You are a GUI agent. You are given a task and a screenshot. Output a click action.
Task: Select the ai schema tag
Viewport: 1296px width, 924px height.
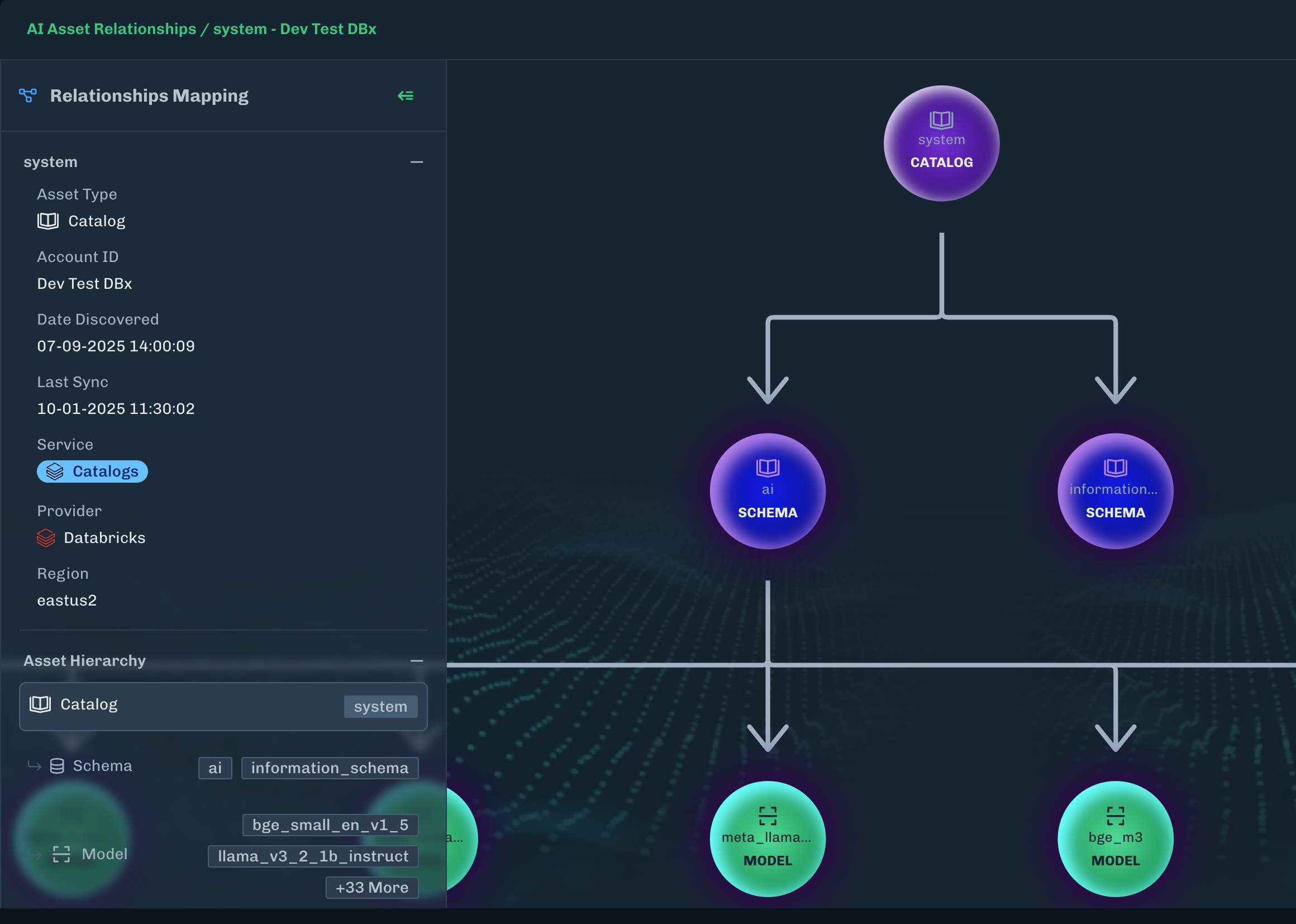pyautogui.click(x=215, y=768)
